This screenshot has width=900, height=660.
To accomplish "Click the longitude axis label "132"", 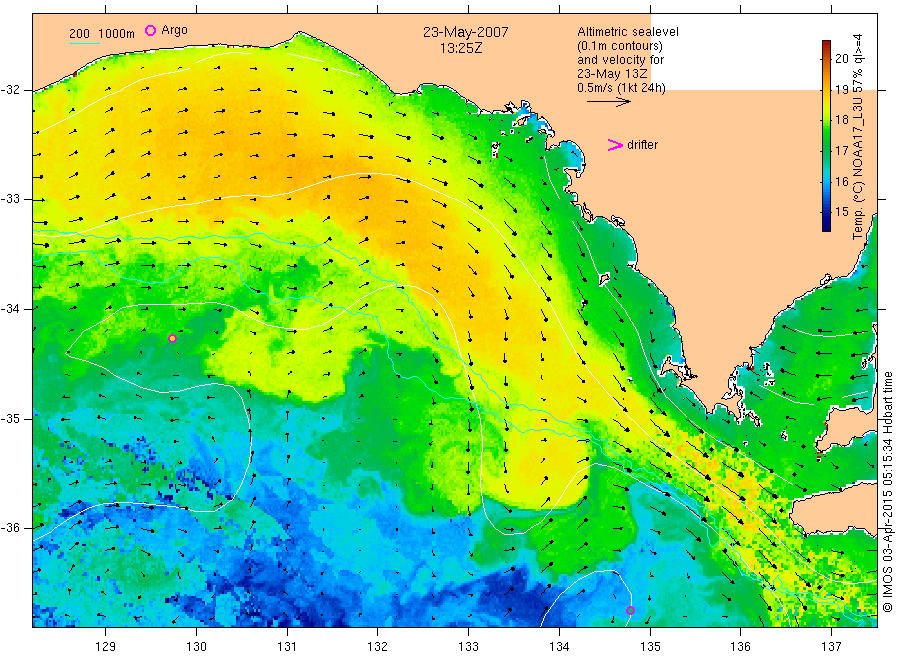I will [x=378, y=647].
